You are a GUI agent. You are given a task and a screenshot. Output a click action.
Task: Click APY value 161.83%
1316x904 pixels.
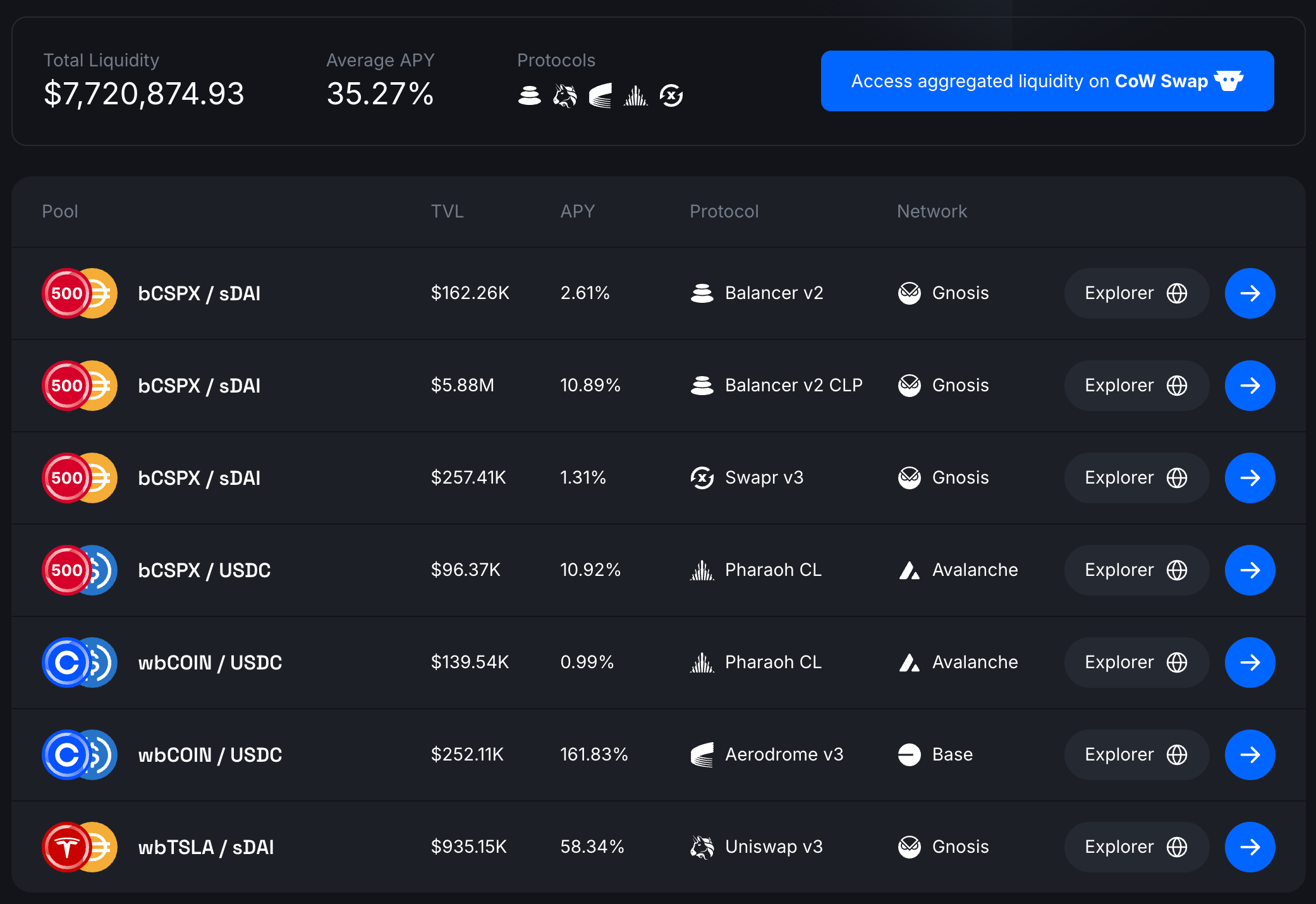(x=594, y=755)
